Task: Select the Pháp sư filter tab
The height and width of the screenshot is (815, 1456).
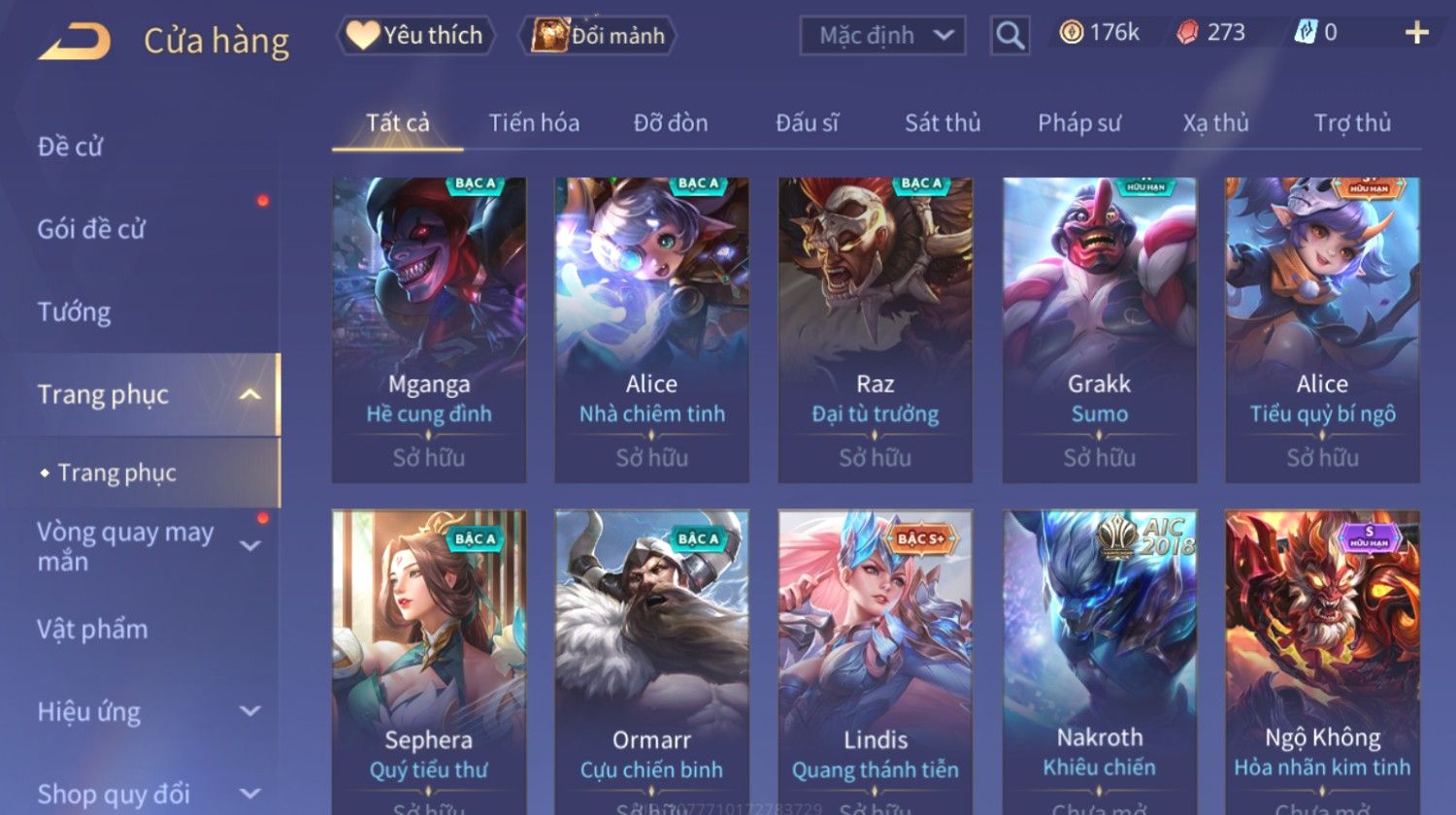Action: [1078, 123]
